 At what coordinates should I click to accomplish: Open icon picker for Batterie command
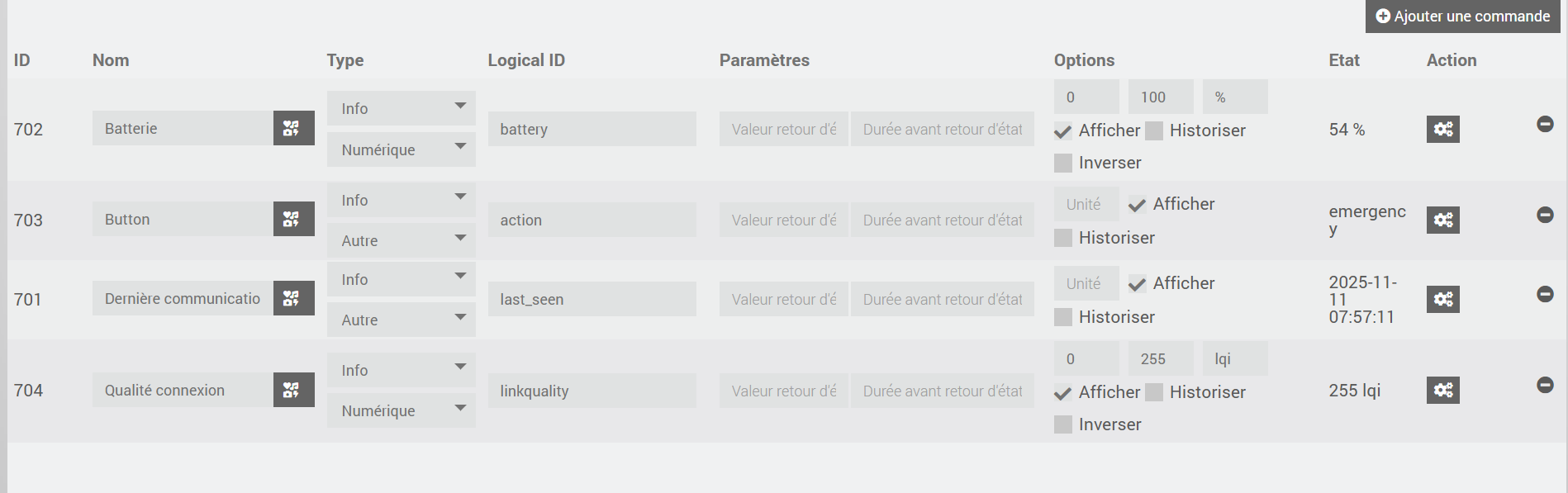[x=293, y=128]
